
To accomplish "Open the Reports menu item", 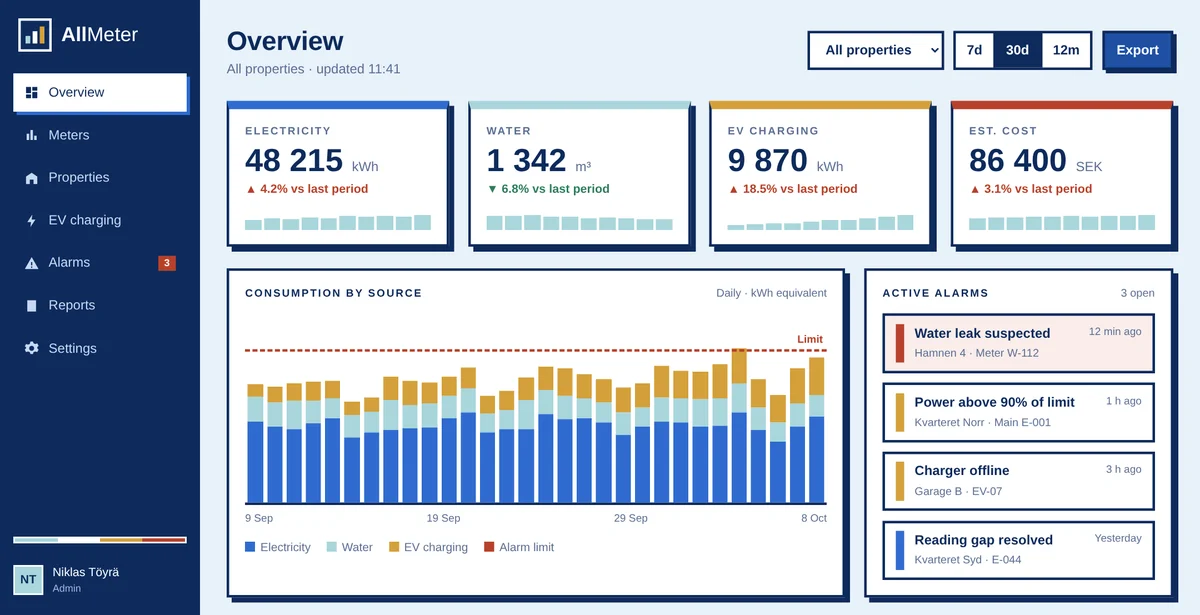I will pyautogui.click(x=100, y=306).
